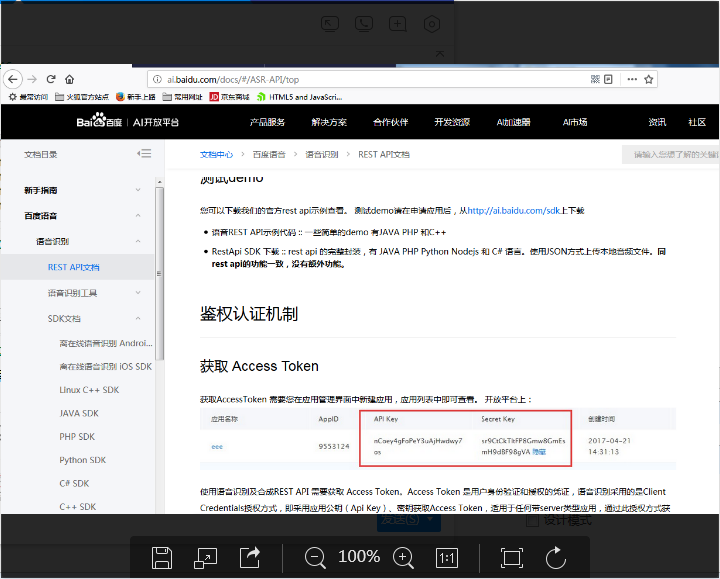Click the 发送(S) button in background window

pyautogui.click(x=400, y=519)
